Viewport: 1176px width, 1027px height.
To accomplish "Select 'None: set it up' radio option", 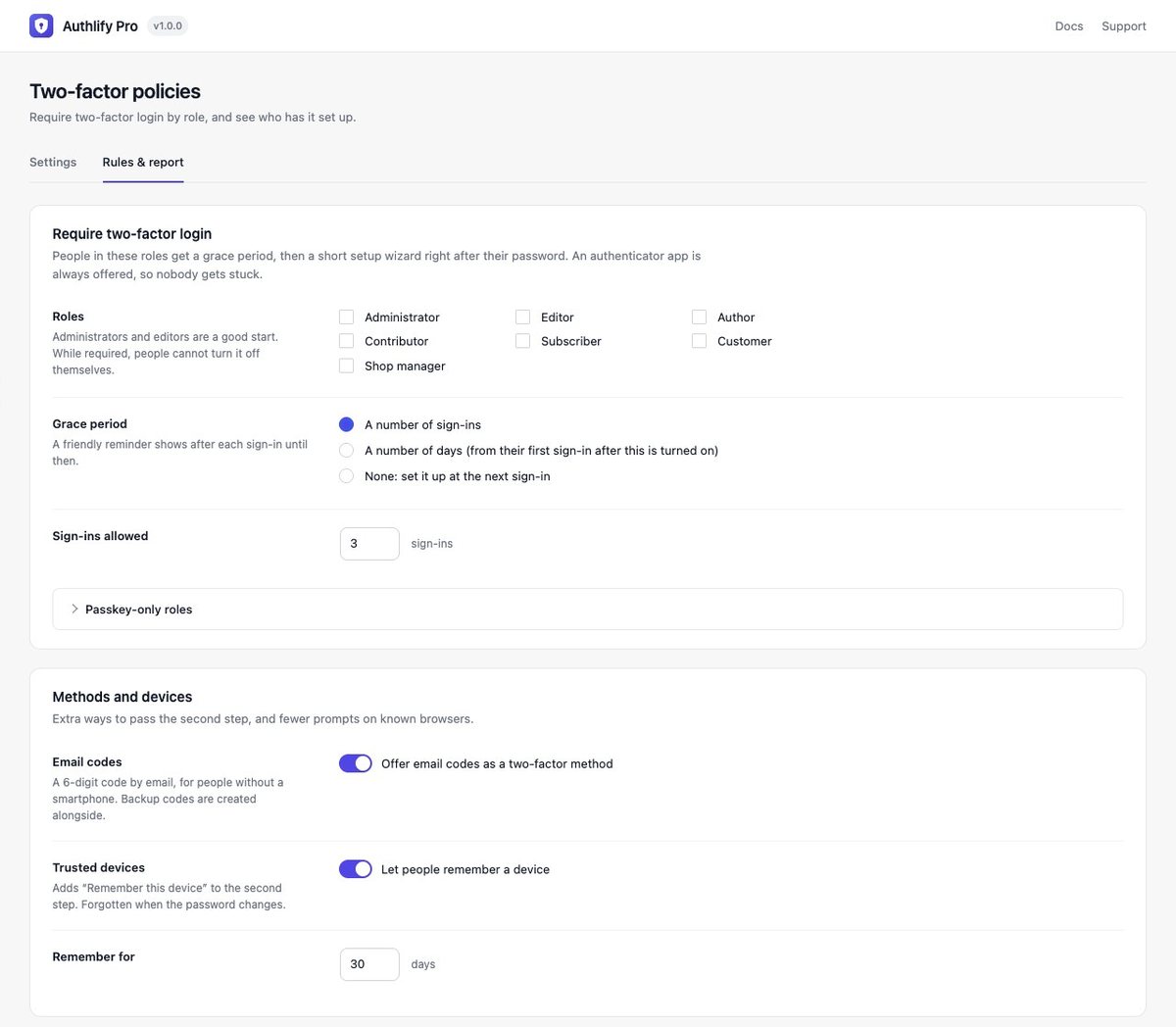I will (x=346, y=475).
